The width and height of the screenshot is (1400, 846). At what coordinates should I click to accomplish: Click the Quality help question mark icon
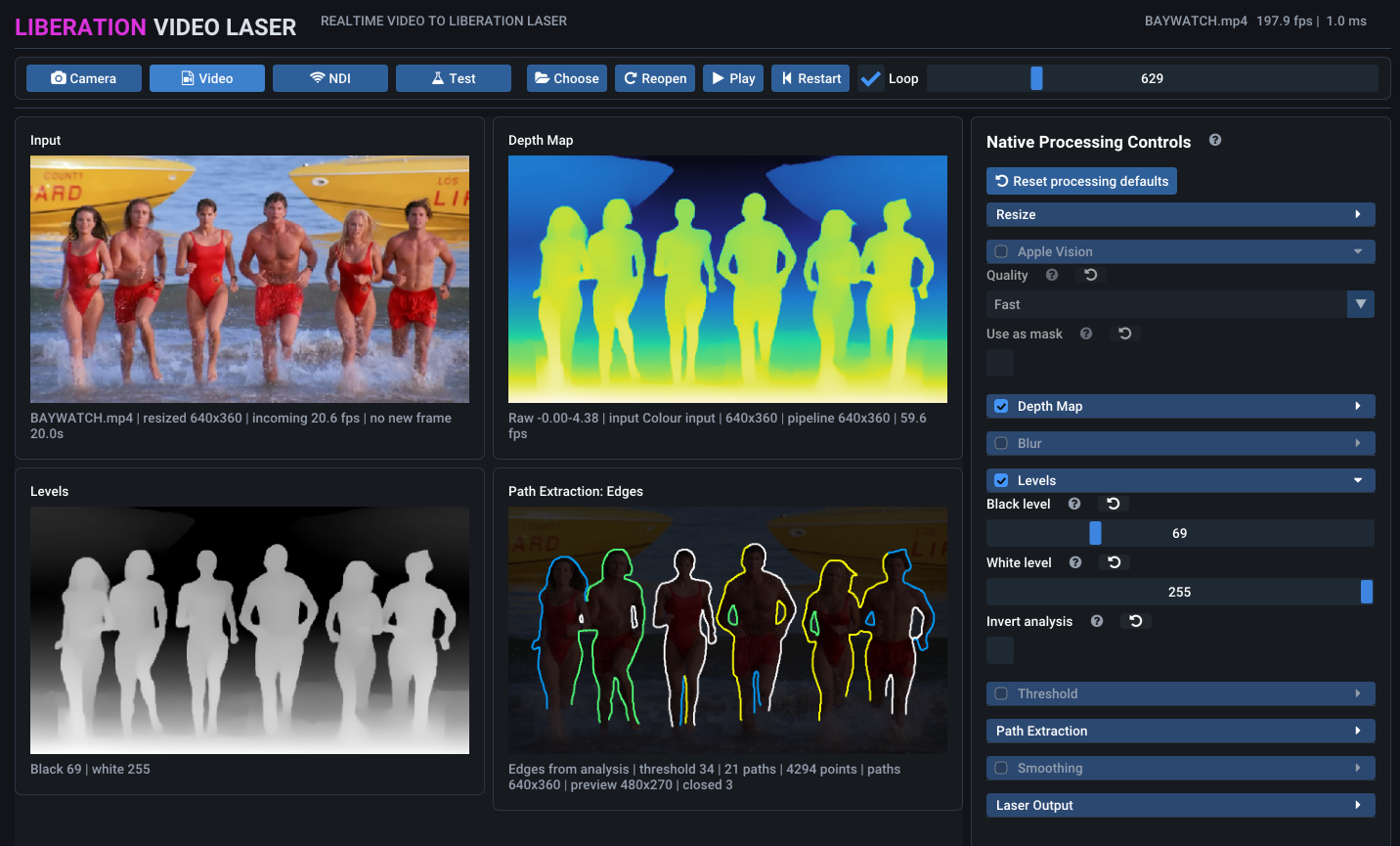click(1052, 275)
